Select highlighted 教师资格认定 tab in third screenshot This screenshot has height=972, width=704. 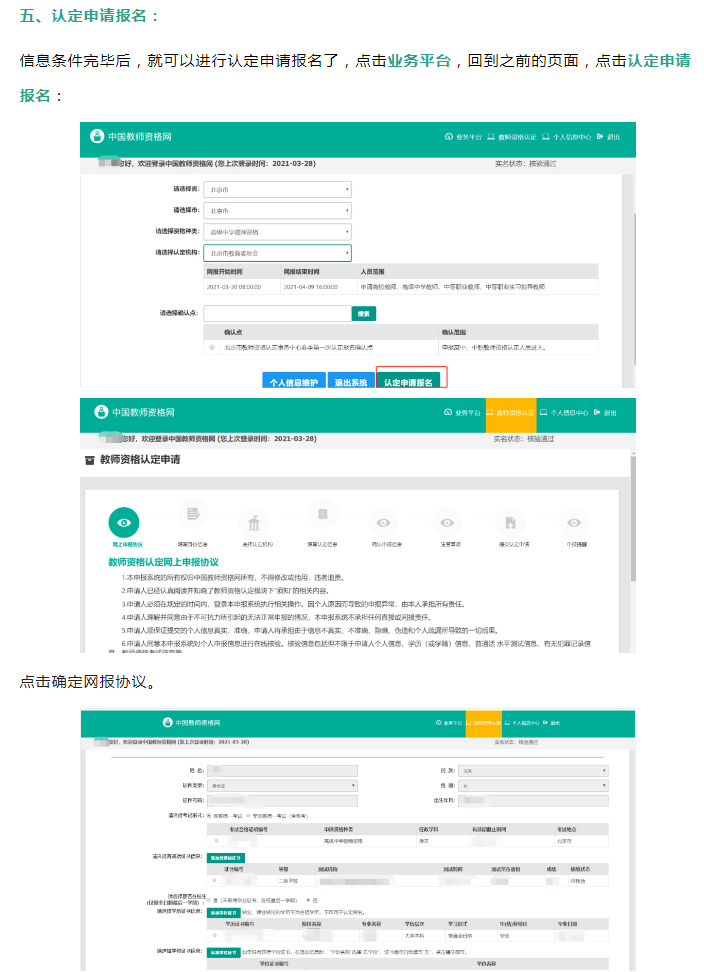(x=483, y=723)
